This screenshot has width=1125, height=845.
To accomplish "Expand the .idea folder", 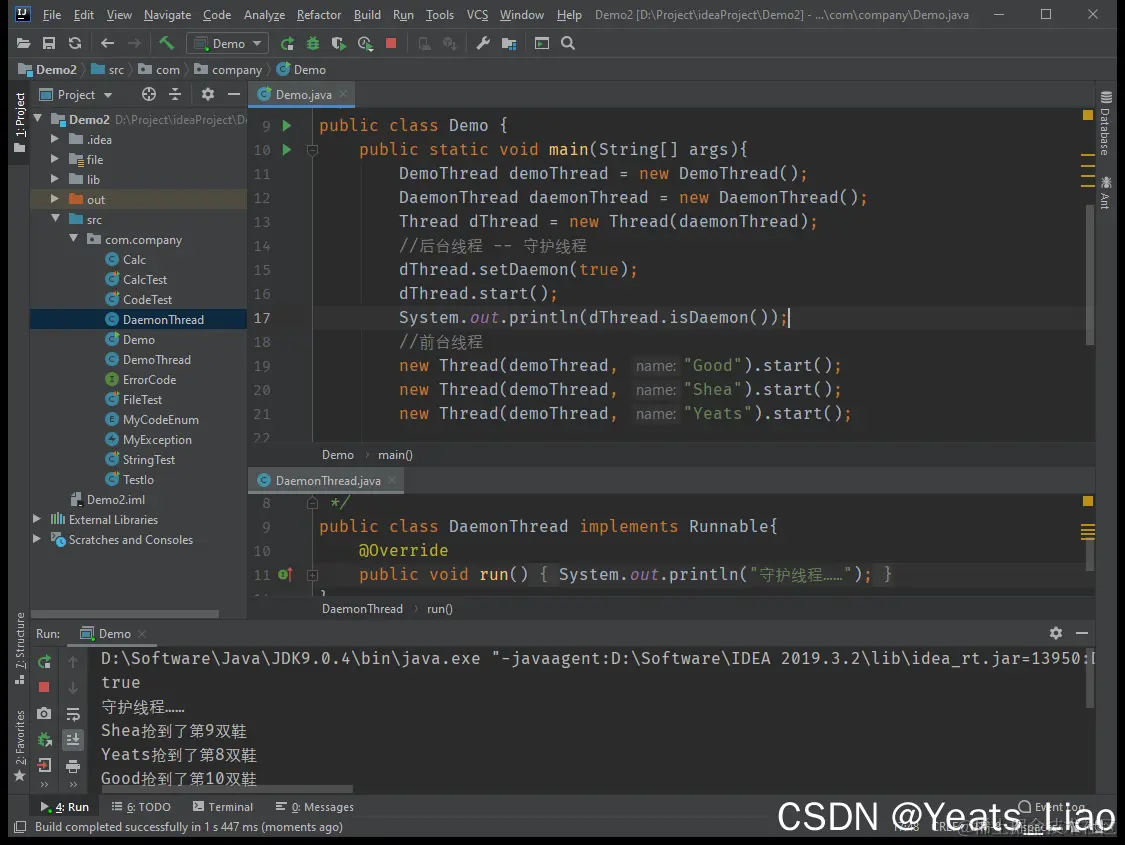I will tap(55, 138).
